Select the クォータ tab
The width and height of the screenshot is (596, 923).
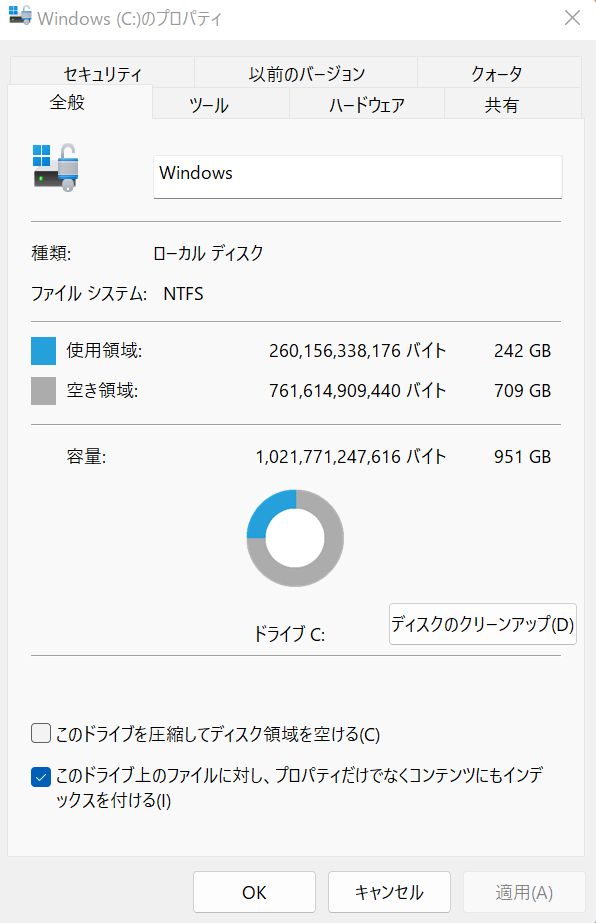coord(499,73)
